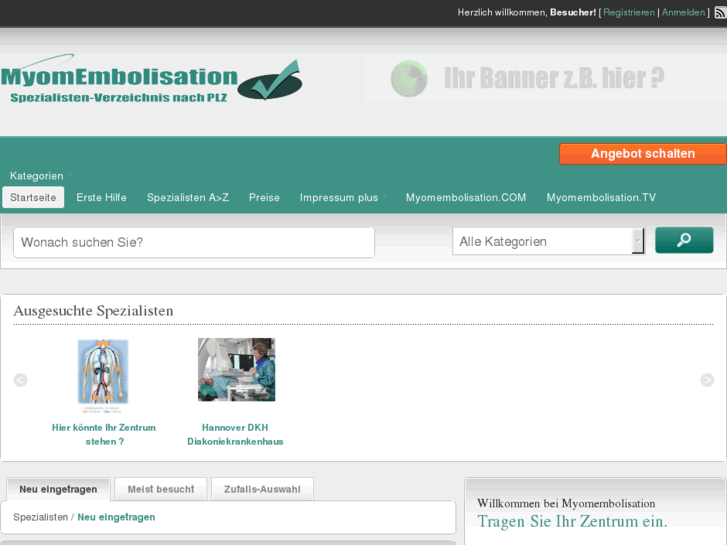Open Hier könnte Ihr Zentrum stehen link

[x=104, y=435]
